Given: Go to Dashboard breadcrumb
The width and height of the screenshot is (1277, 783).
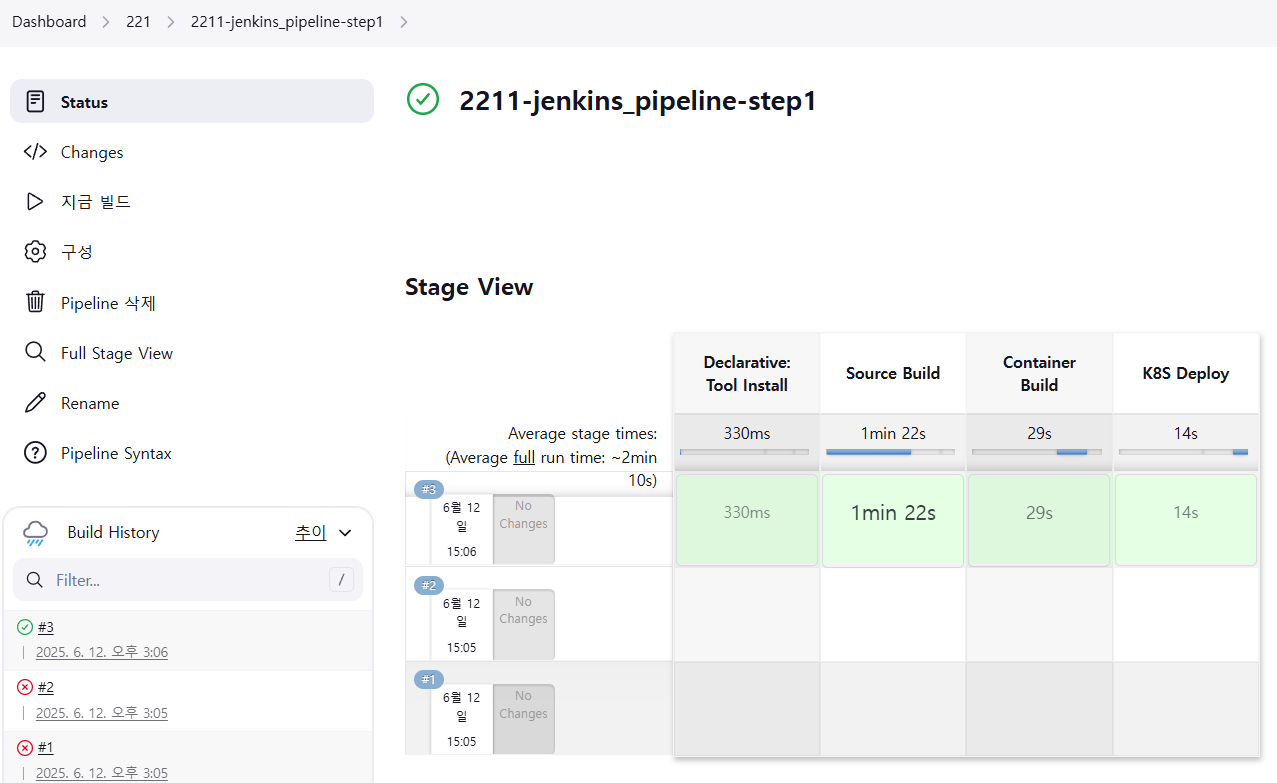Looking at the screenshot, I should (49, 22).
